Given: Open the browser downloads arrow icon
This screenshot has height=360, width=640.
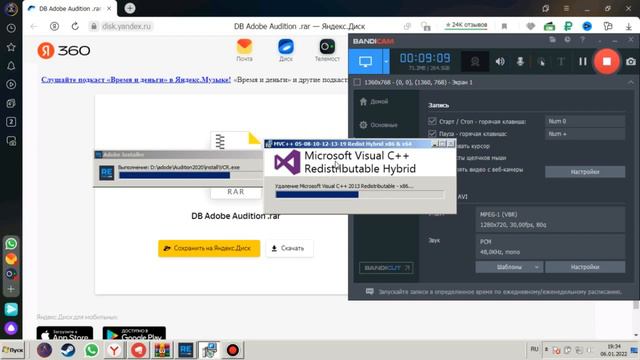Looking at the screenshot, I should [x=629, y=26].
